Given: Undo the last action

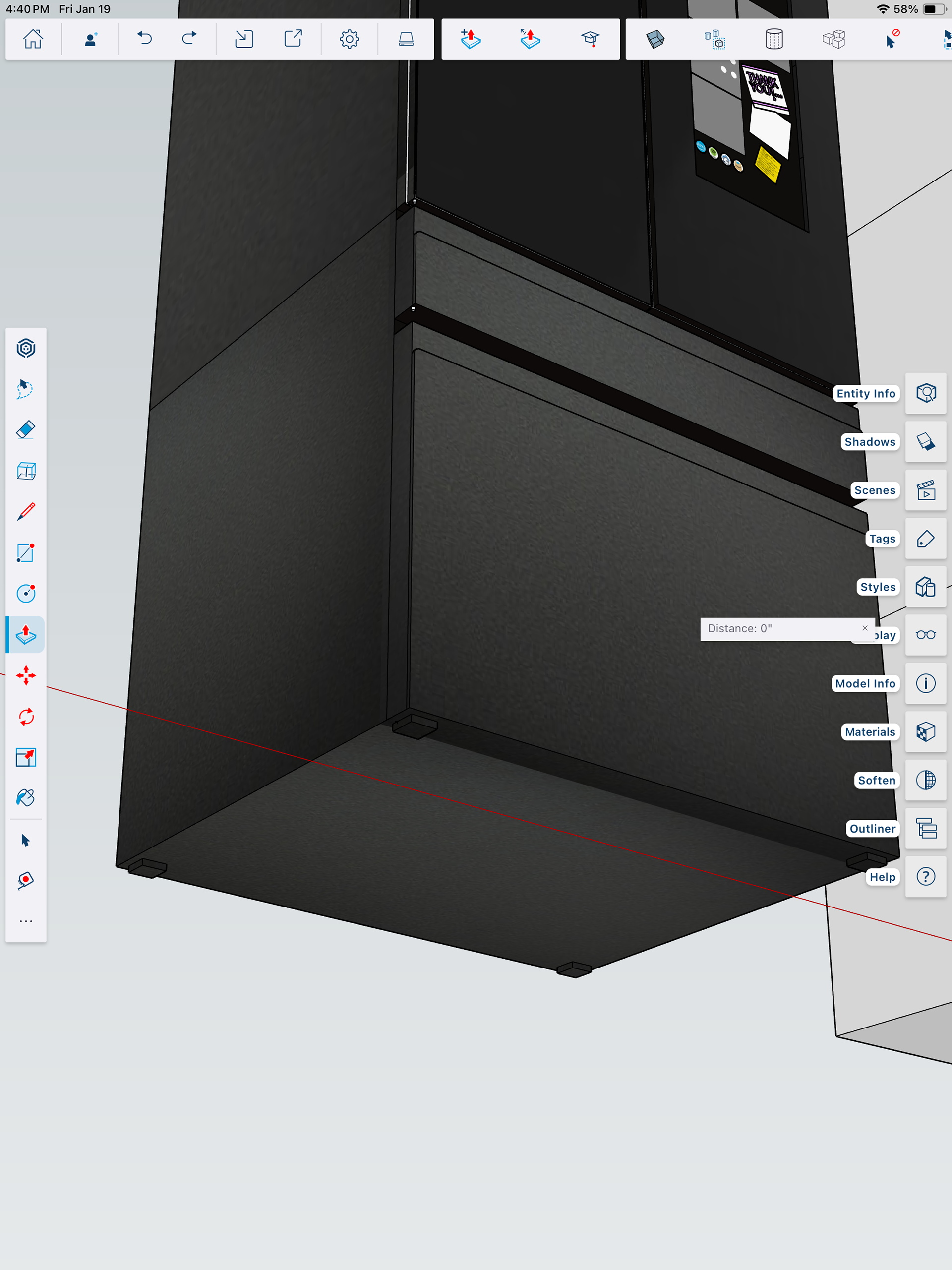Looking at the screenshot, I should pyautogui.click(x=144, y=39).
